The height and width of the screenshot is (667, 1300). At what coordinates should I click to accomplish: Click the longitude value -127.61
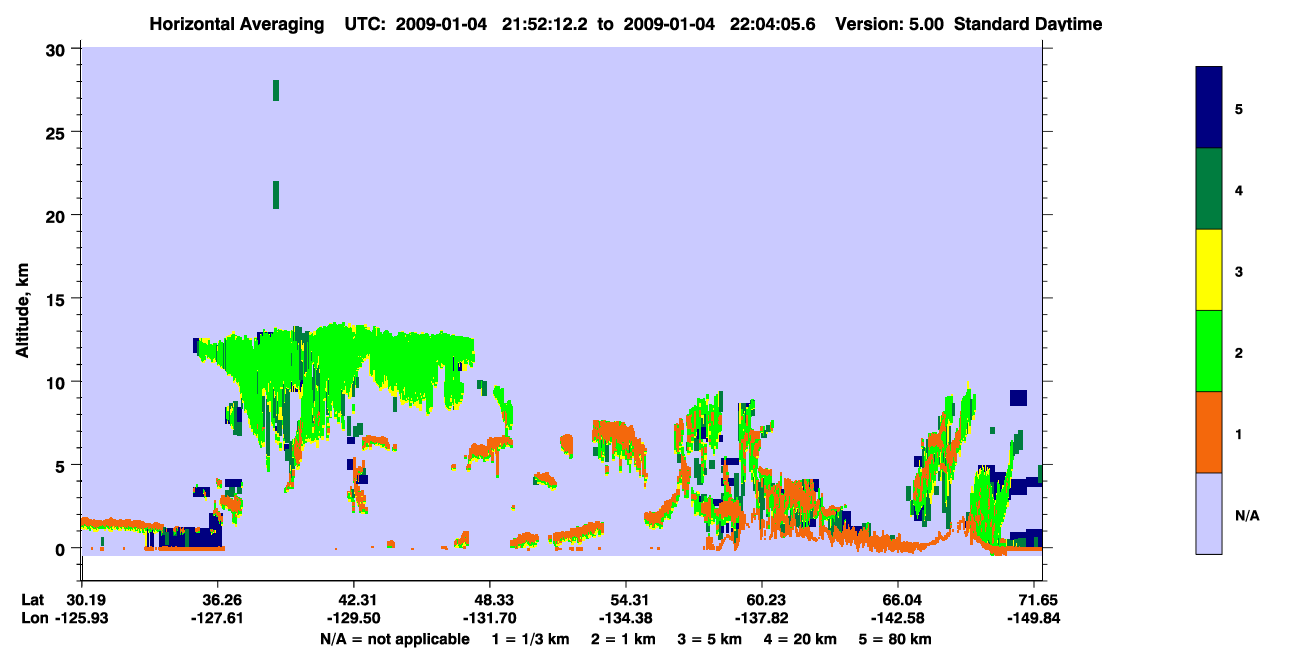pos(218,619)
